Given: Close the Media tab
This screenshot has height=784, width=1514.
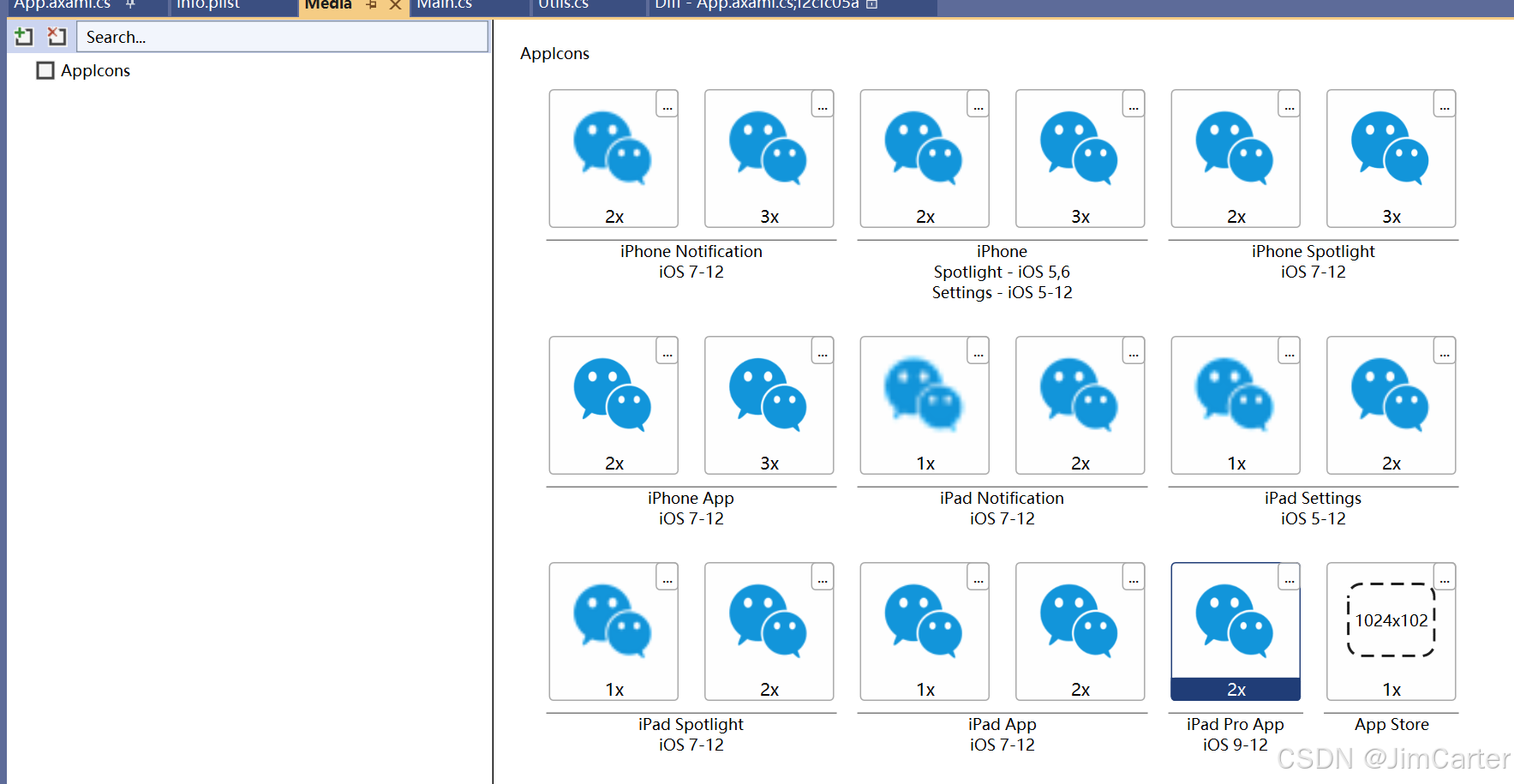Looking at the screenshot, I should (395, 5).
